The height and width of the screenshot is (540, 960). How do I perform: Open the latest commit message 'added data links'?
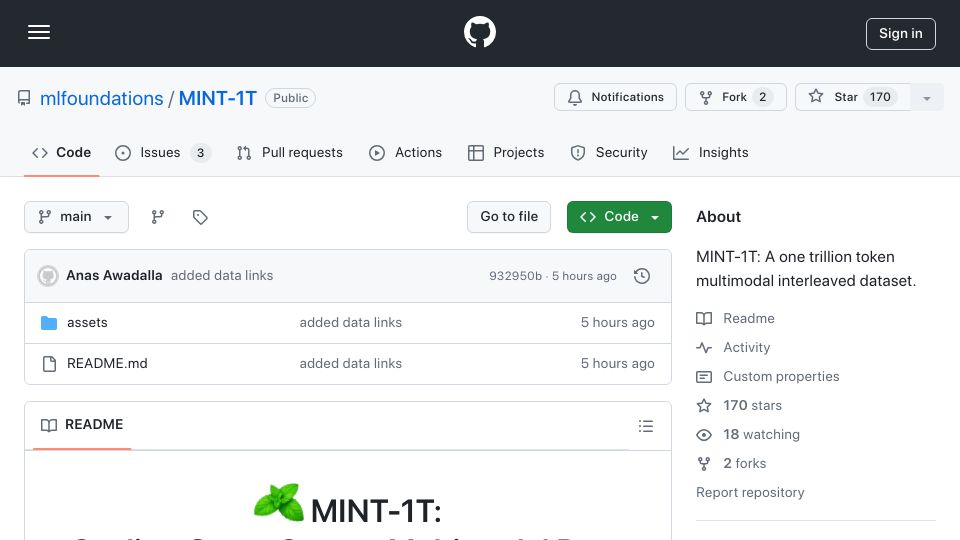click(x=222, y=276)
